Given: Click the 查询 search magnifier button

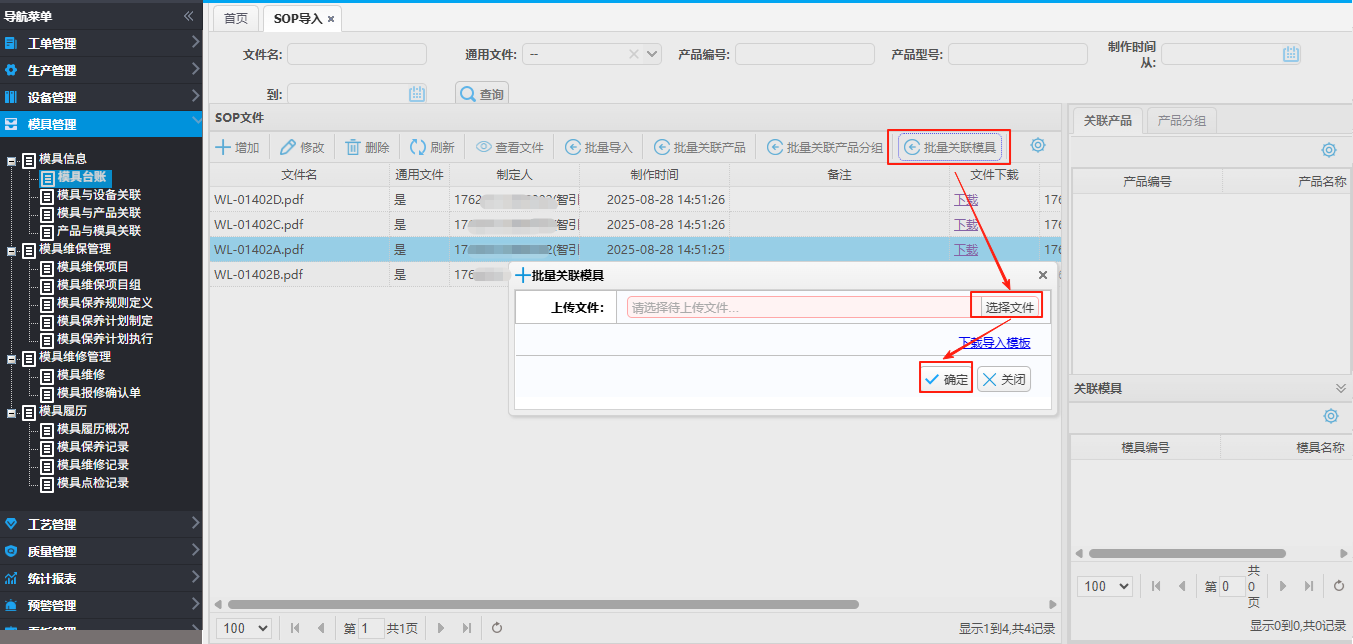Looking at the screenshot, I should tap(482, 94).
